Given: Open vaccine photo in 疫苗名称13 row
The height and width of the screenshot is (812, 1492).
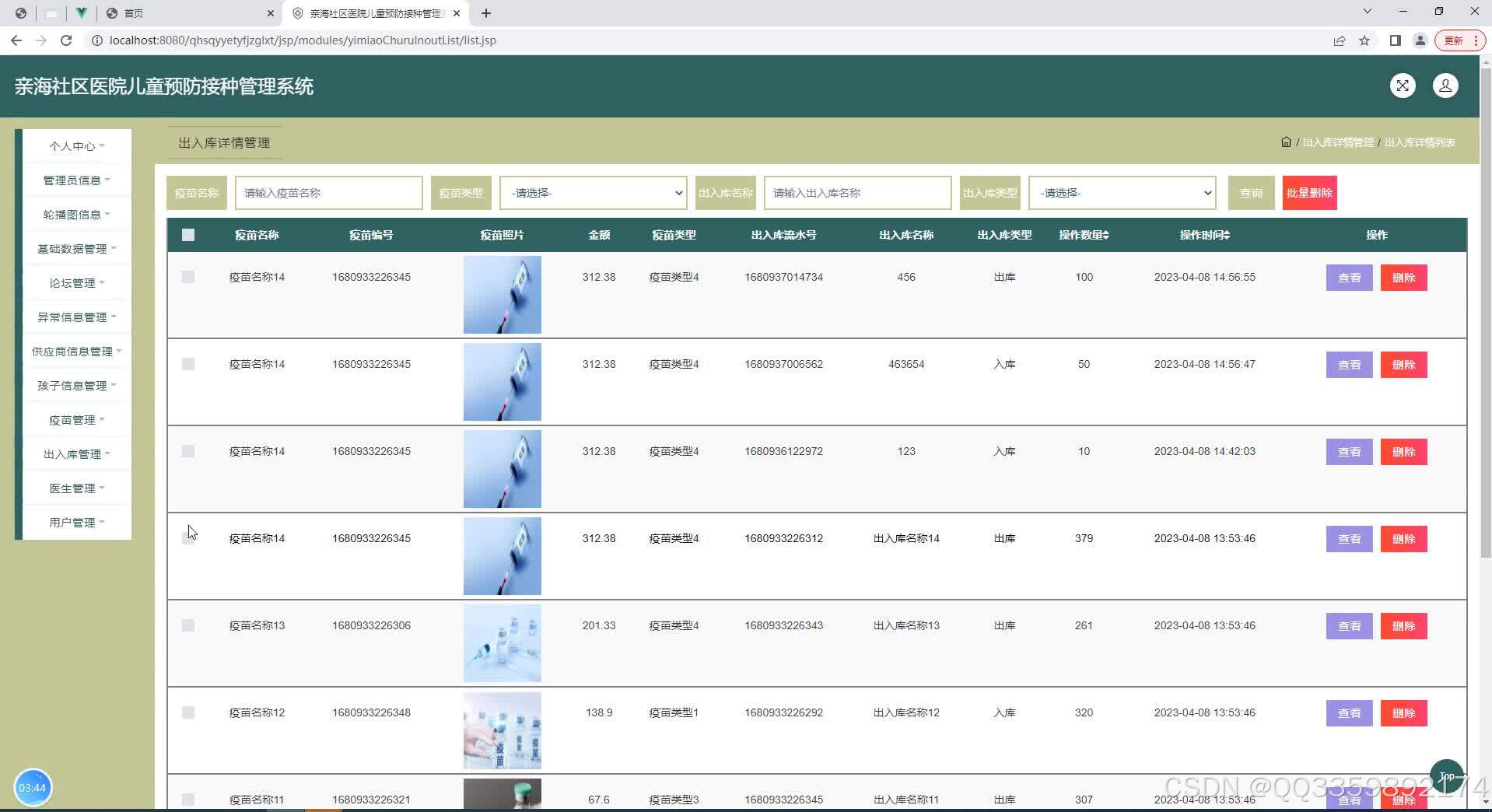Looking at the screenshot, I should pos(503,643).
